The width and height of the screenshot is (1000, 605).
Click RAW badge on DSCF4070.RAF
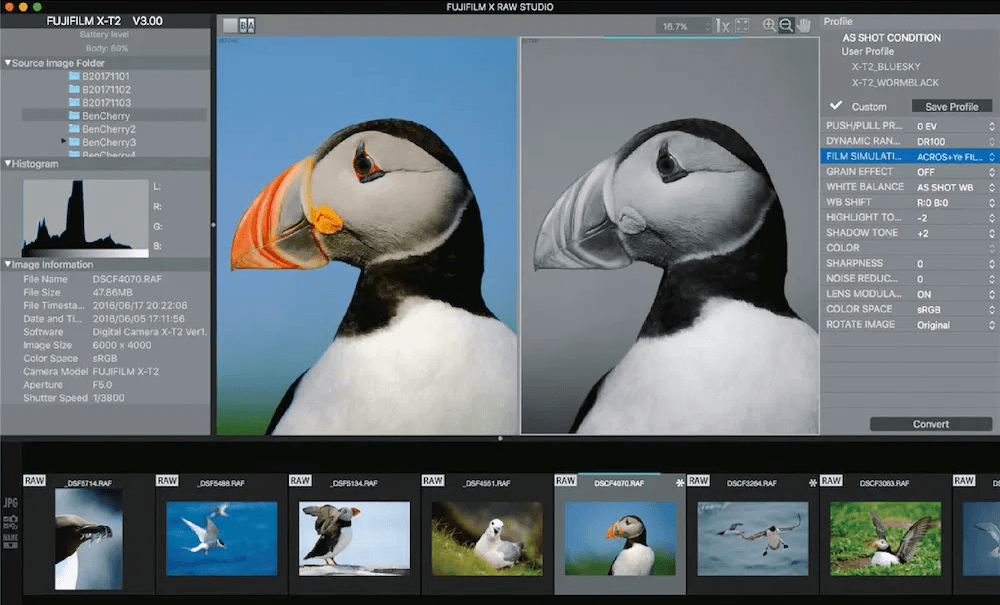point(566,481)
